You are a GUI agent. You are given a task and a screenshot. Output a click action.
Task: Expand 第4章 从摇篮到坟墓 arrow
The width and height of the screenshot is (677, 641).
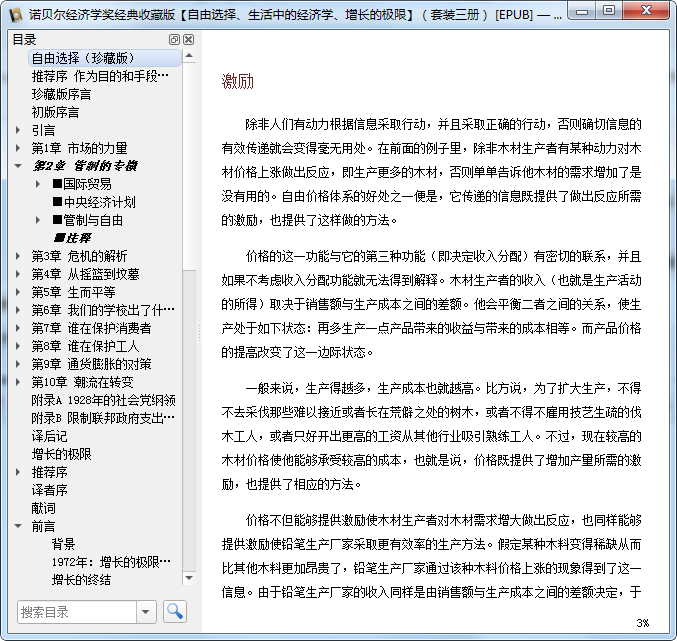coord(18,274)
